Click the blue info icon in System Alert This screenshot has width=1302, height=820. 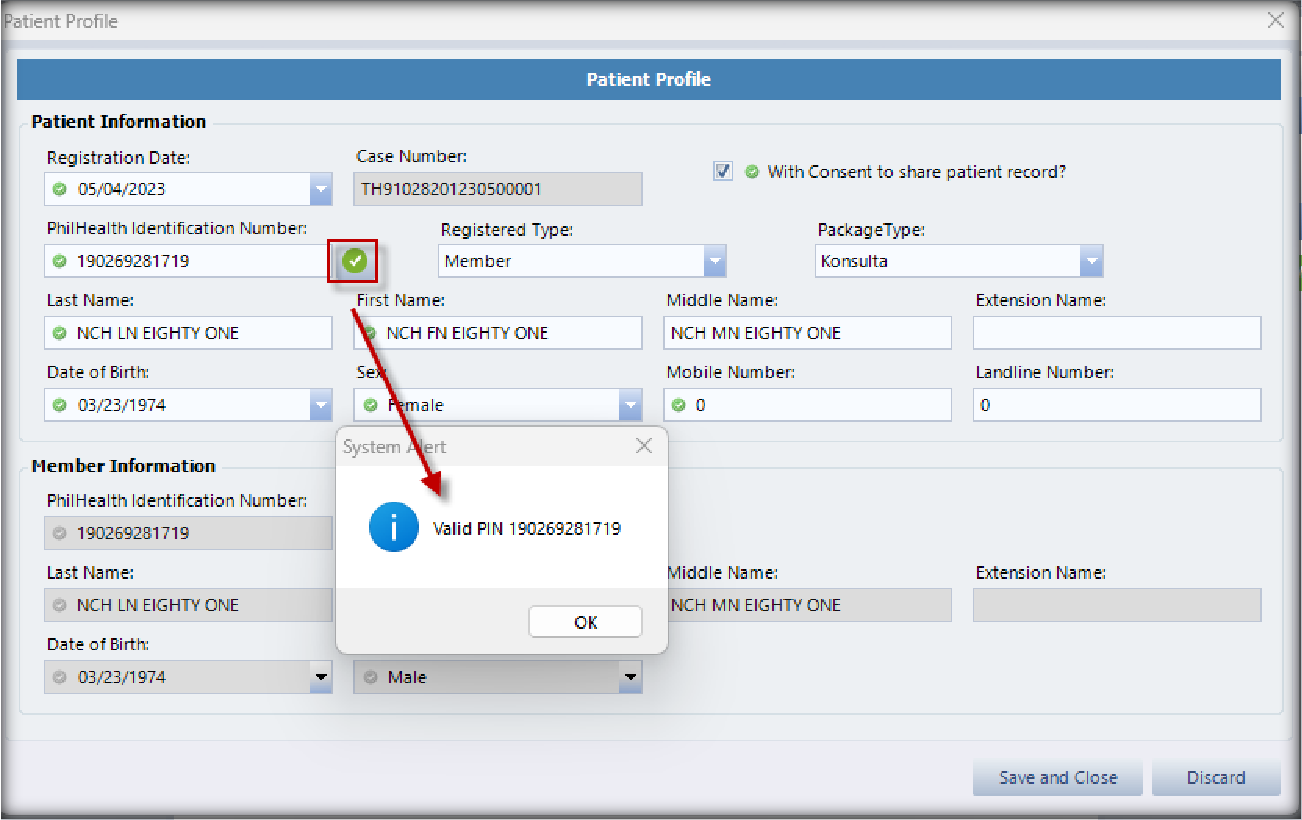[393, 528]
